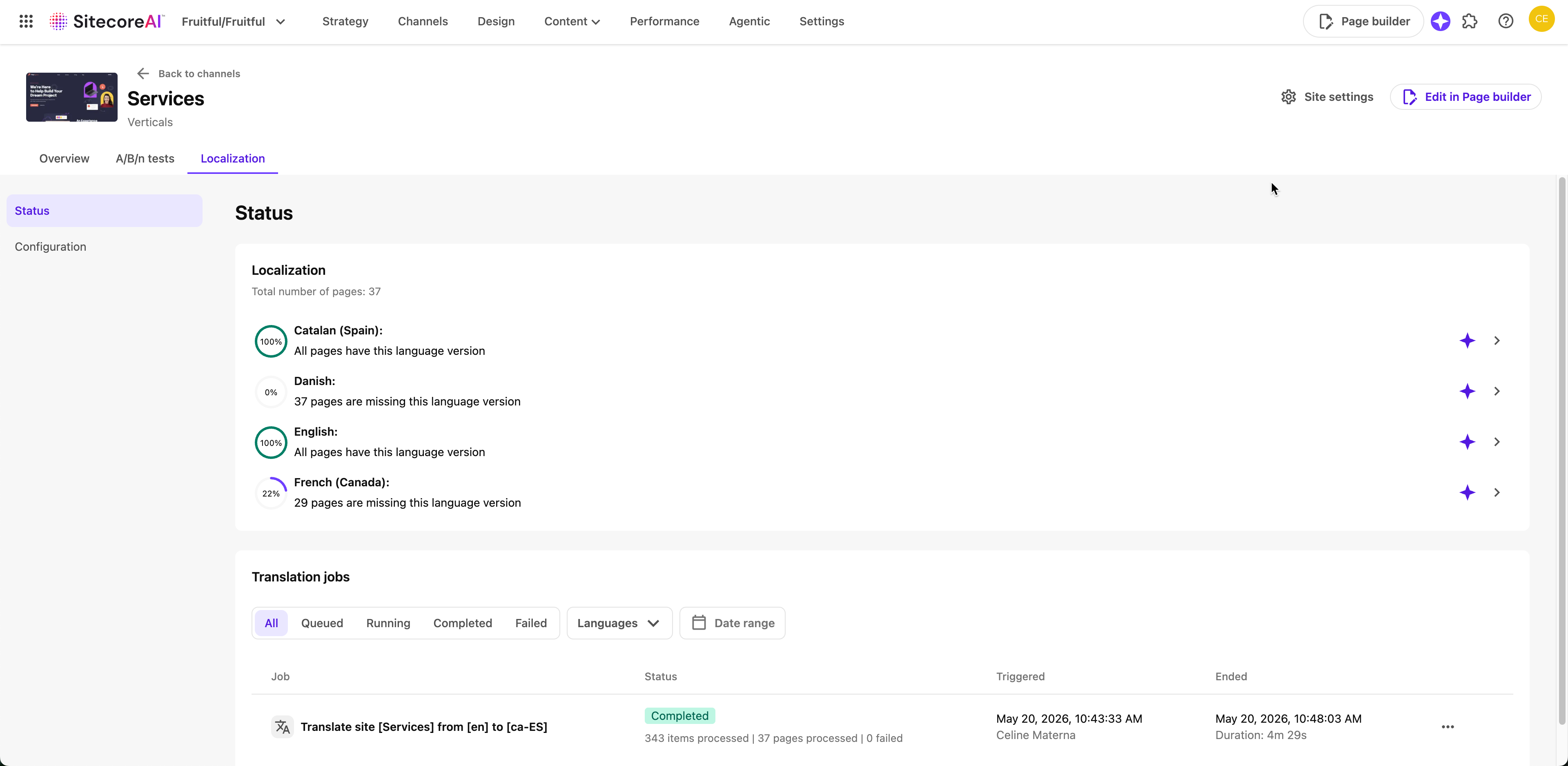Click the Catalan 100% progress circle
This screenshot has width=1568, height=766.
click(271, 342)
